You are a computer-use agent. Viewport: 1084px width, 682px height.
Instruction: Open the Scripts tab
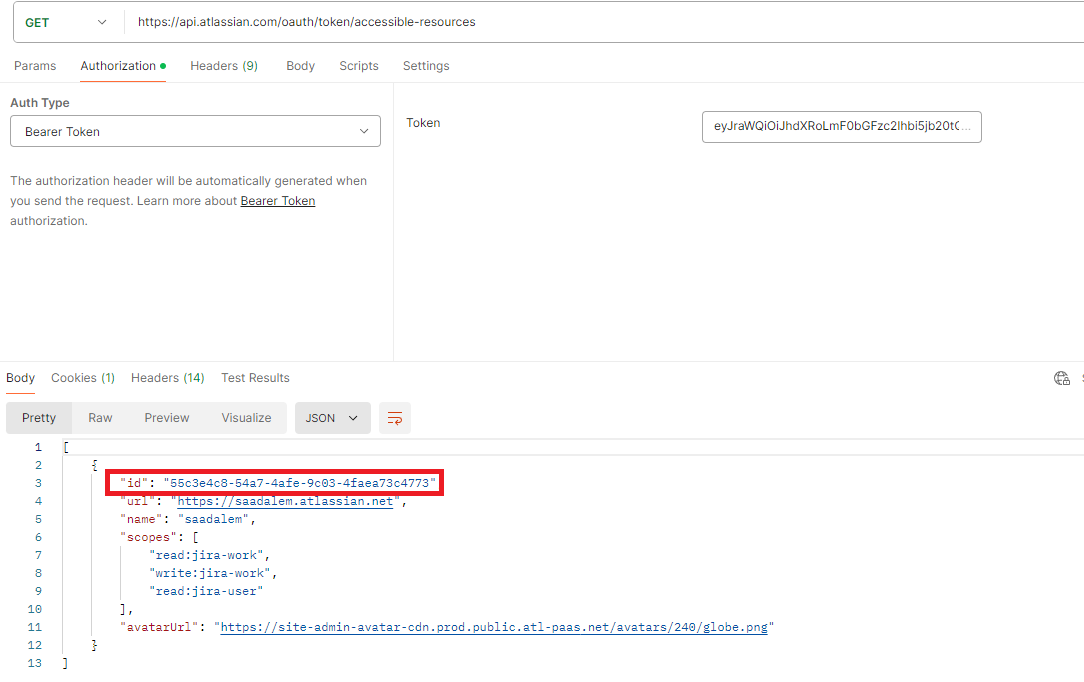[x=358, y=65]
